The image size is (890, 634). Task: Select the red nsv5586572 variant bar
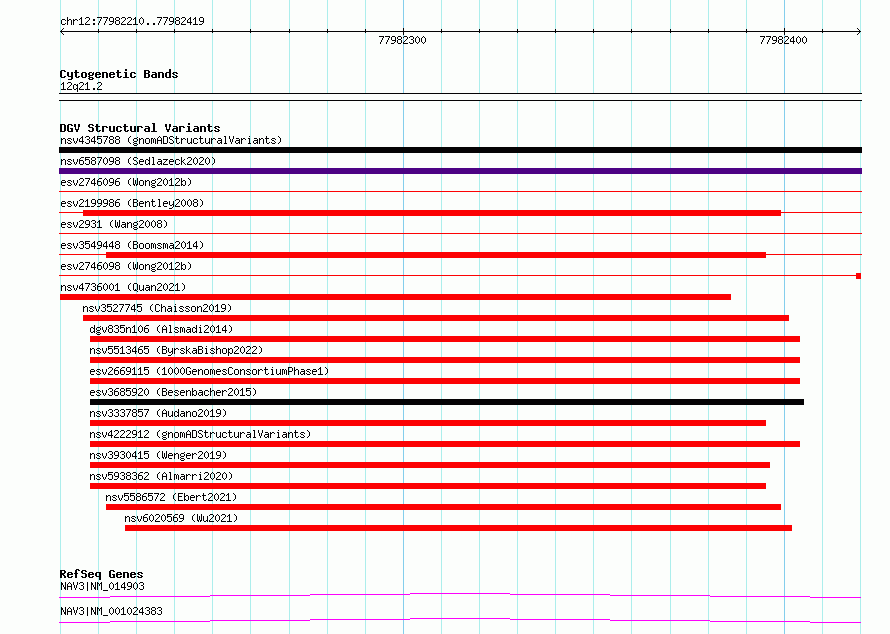tap(443, 507)
